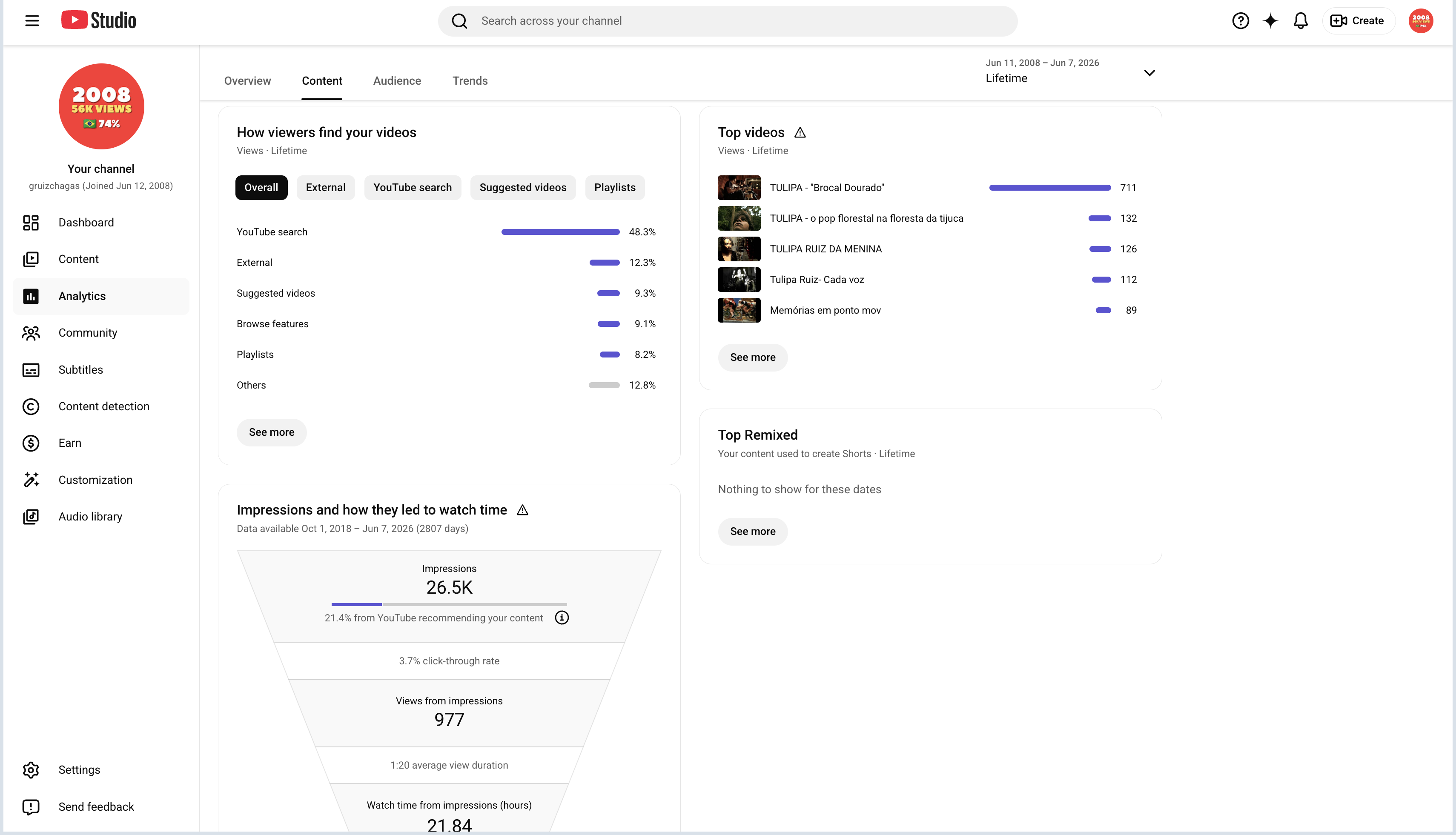1456x835 pixels.
Task: Open Memórias em ponto mov title link
Action: click(825, 310)
